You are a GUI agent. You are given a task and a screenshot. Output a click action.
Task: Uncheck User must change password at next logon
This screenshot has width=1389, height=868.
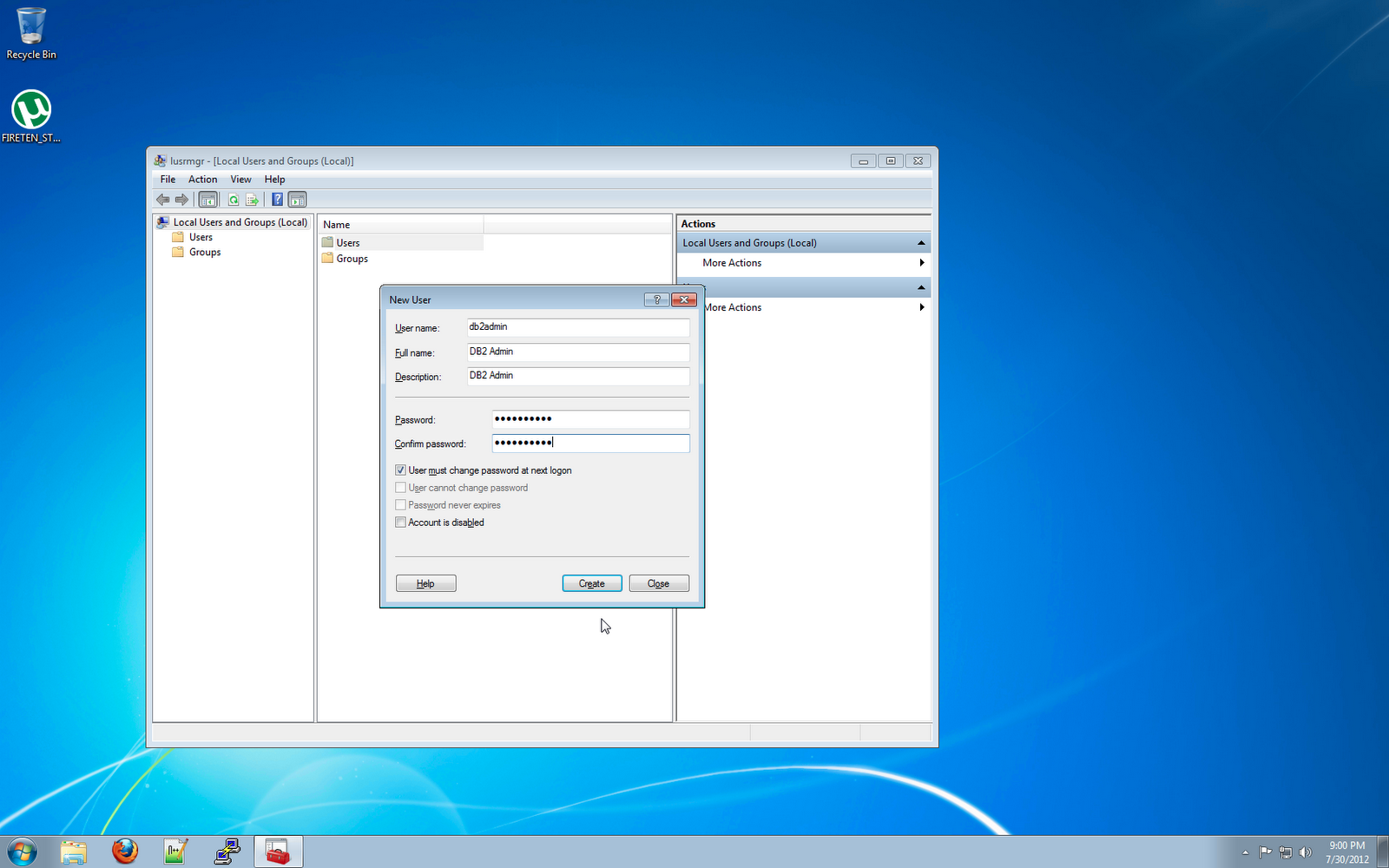click(400, 470)
